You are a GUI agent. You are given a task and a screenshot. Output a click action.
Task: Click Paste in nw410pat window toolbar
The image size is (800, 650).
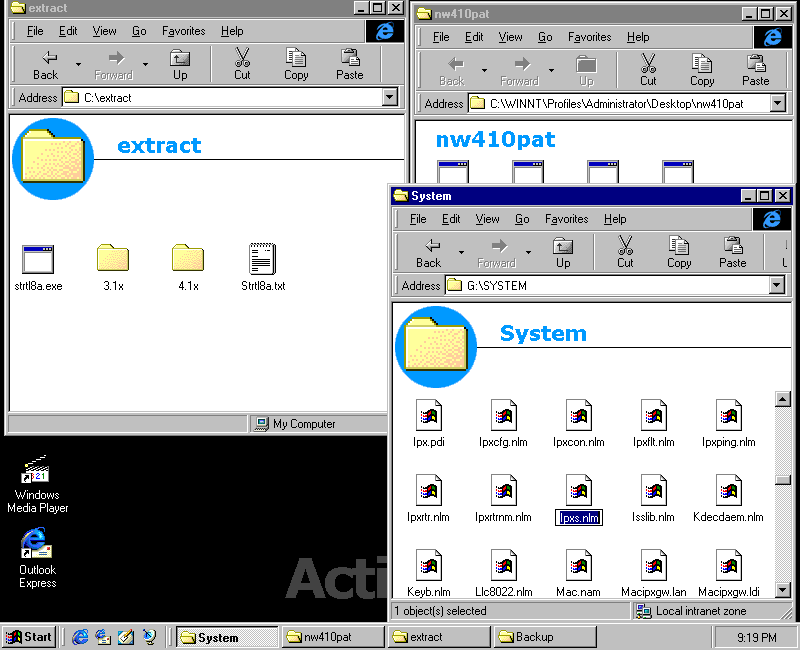[756, 70]
